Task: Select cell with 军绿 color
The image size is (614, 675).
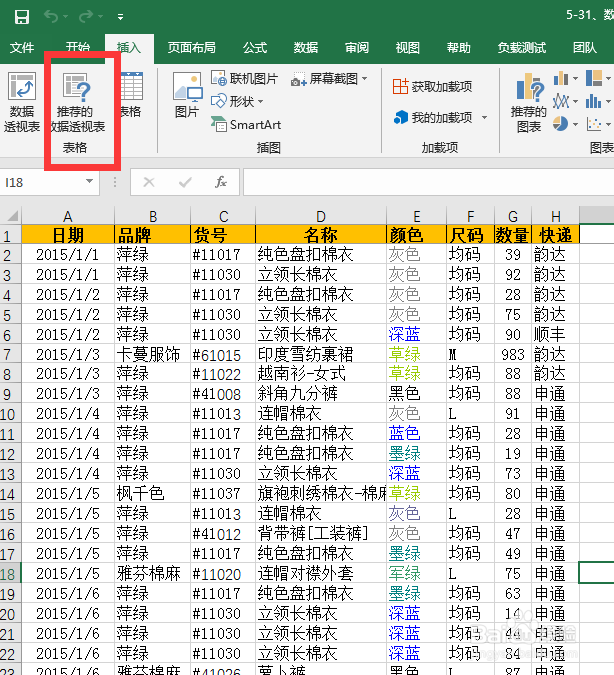Action: point(416,574)
